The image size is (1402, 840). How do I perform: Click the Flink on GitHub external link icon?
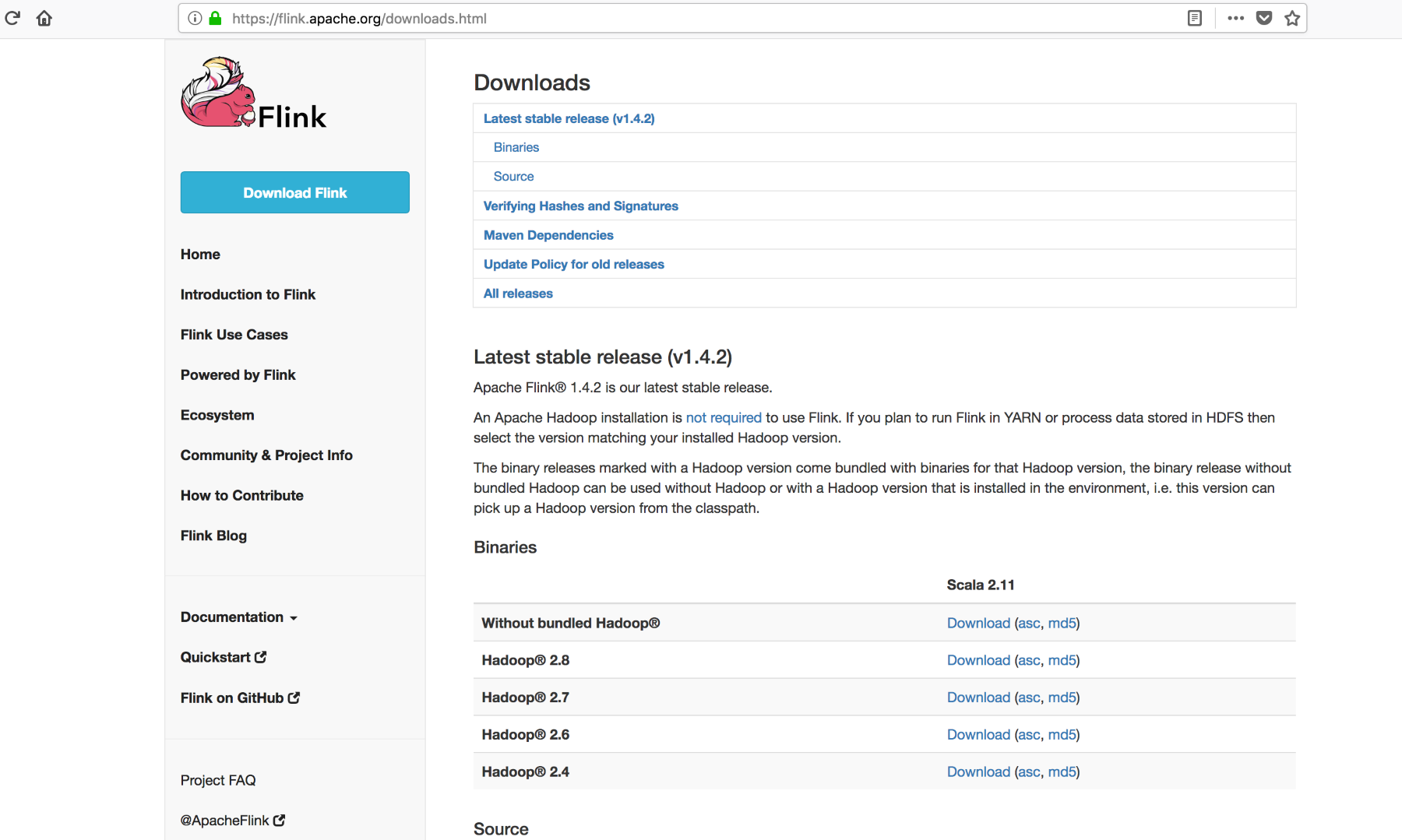[x=294, y=698]
